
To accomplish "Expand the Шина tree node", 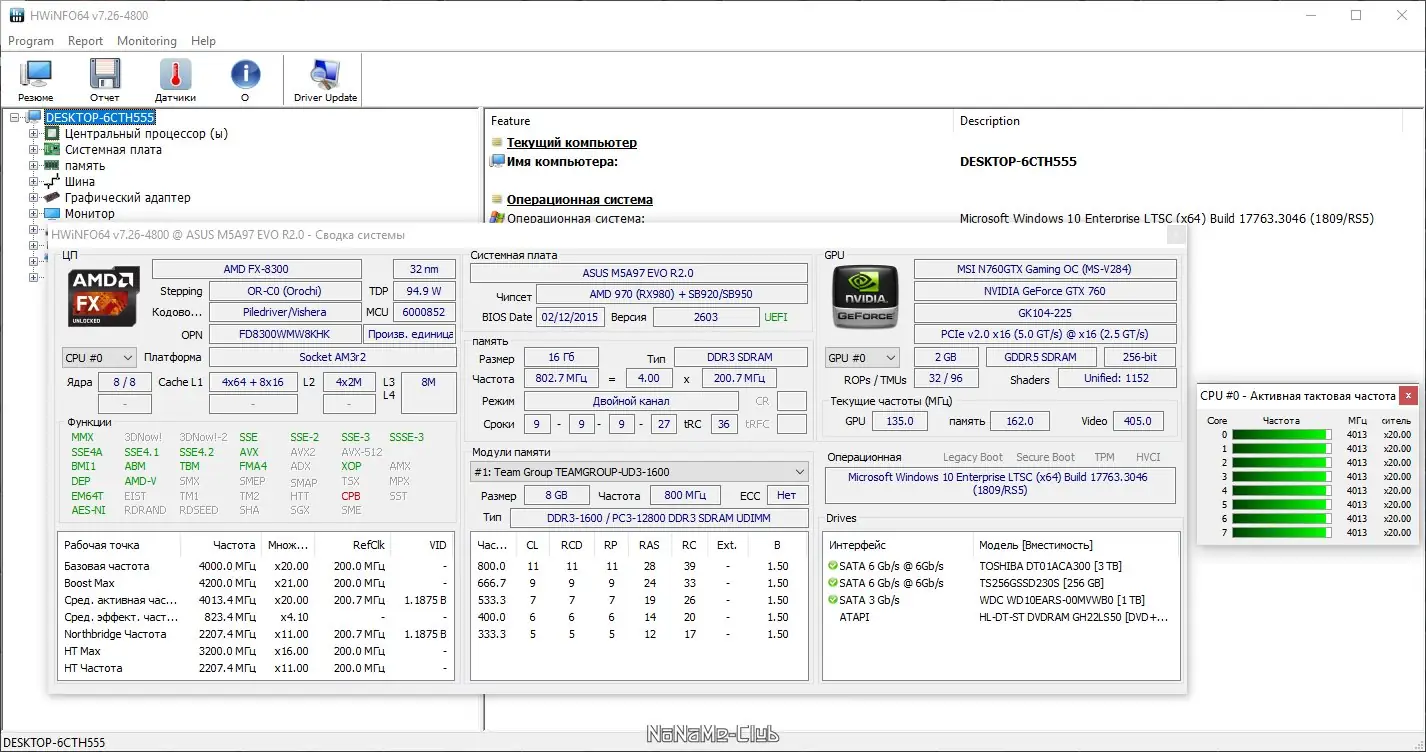I will (34, 182).
